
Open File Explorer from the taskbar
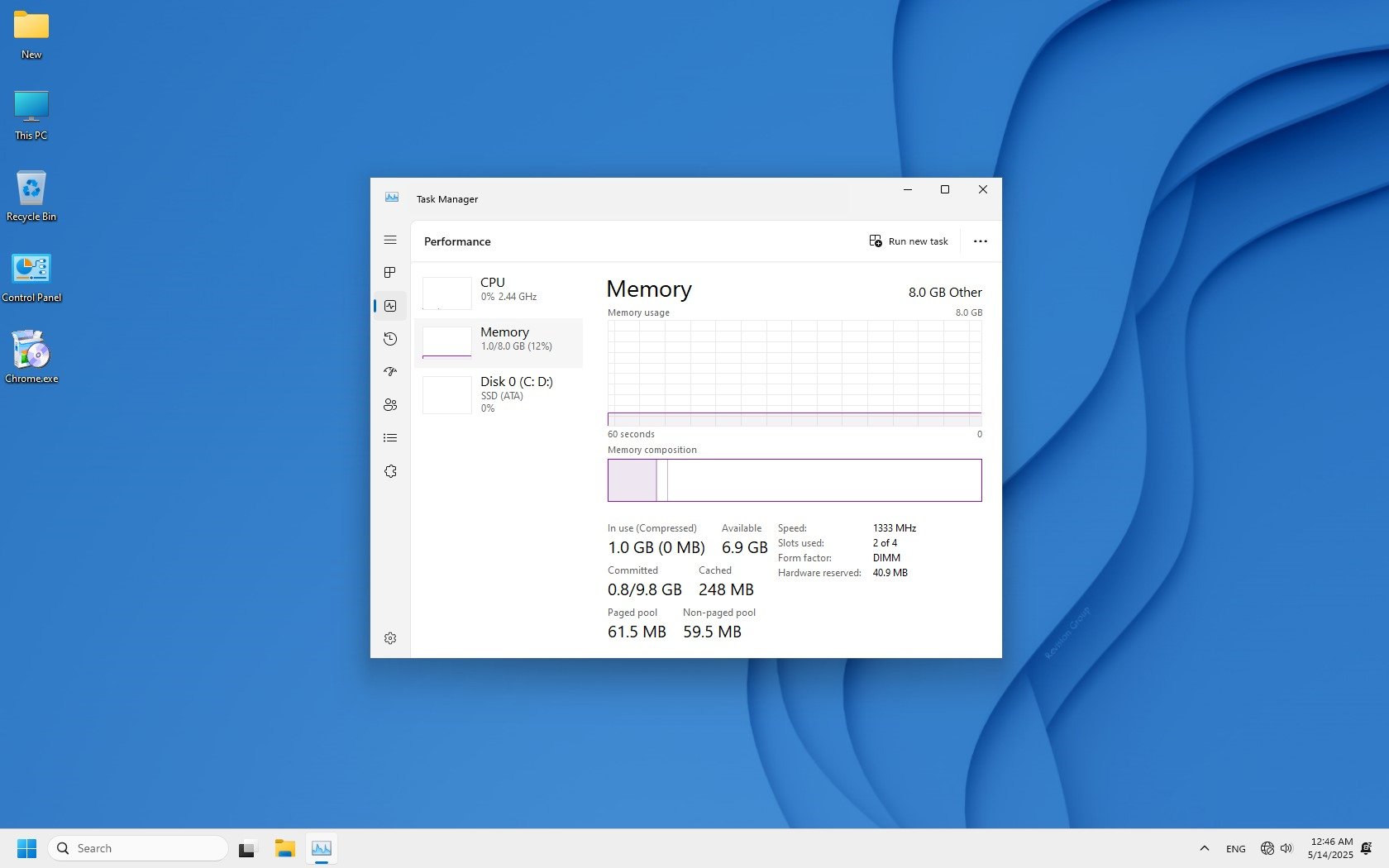click(285, 848)
